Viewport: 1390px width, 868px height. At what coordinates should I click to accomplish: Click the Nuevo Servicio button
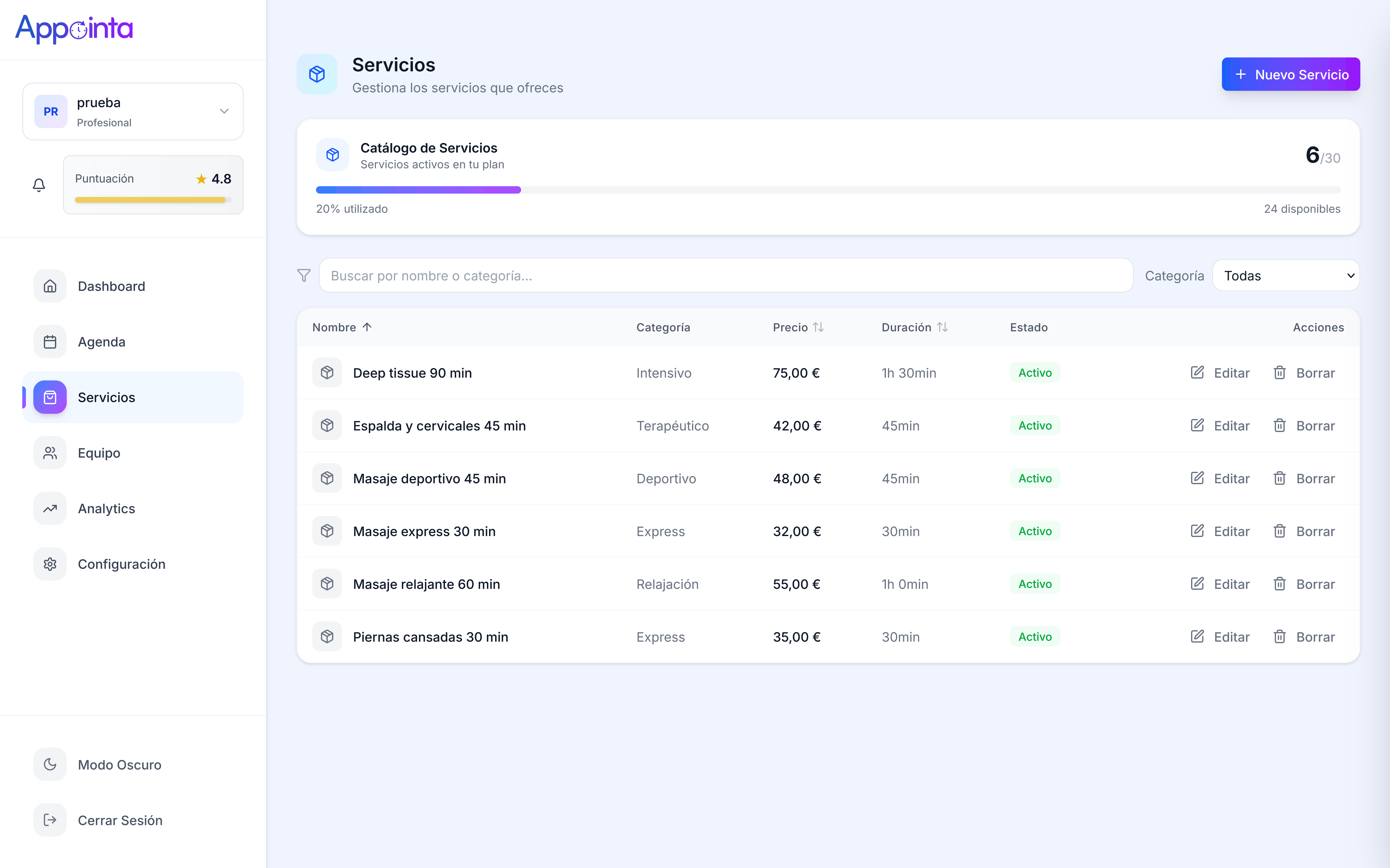[x=1290, y=75]
